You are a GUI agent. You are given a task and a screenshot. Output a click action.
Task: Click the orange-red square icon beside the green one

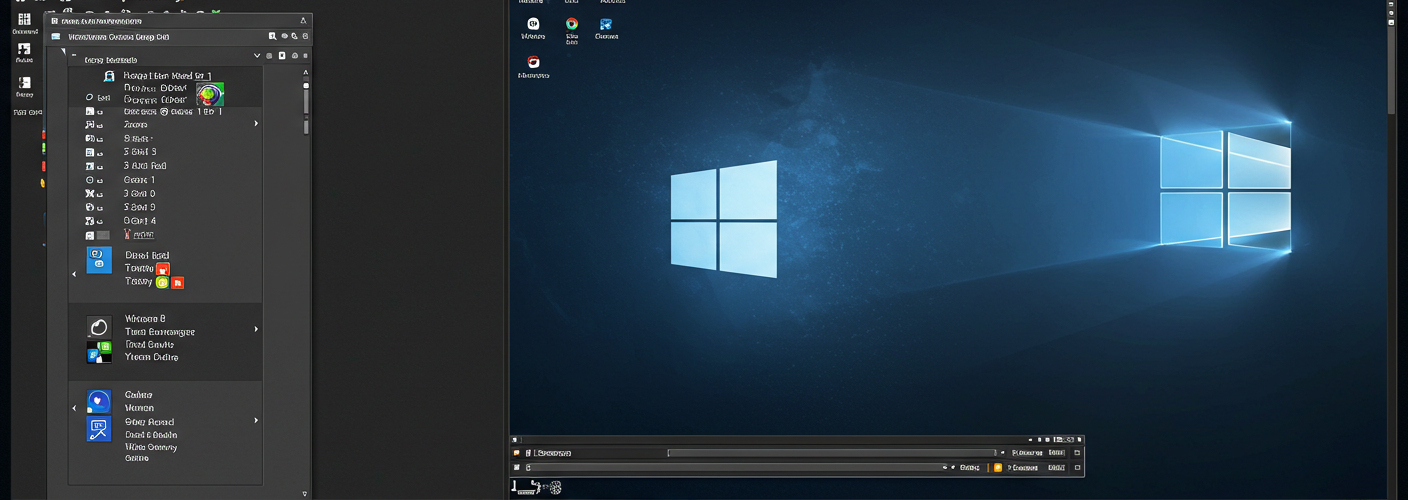click(178, 283)
